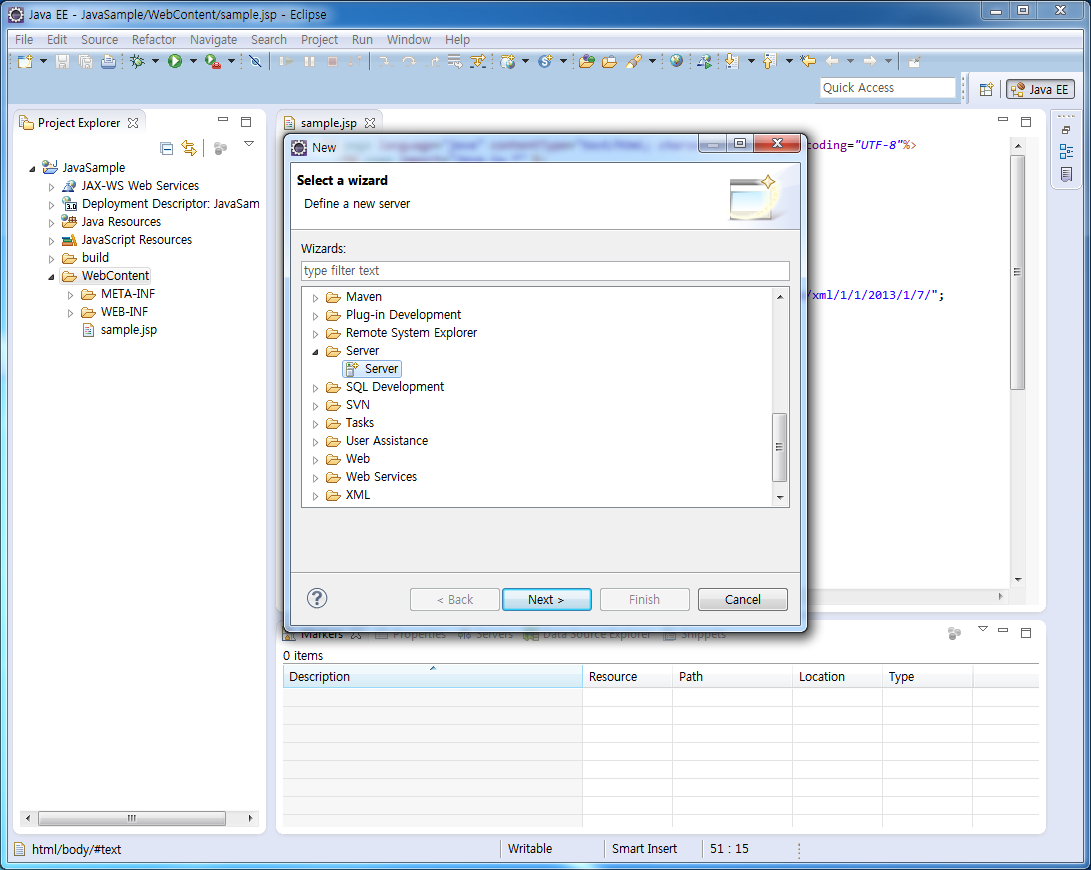Click the wizard list vertical scrollbar thumb
Image resolution: width=1091 pixels, height=870 pixels.
(780, 448)
